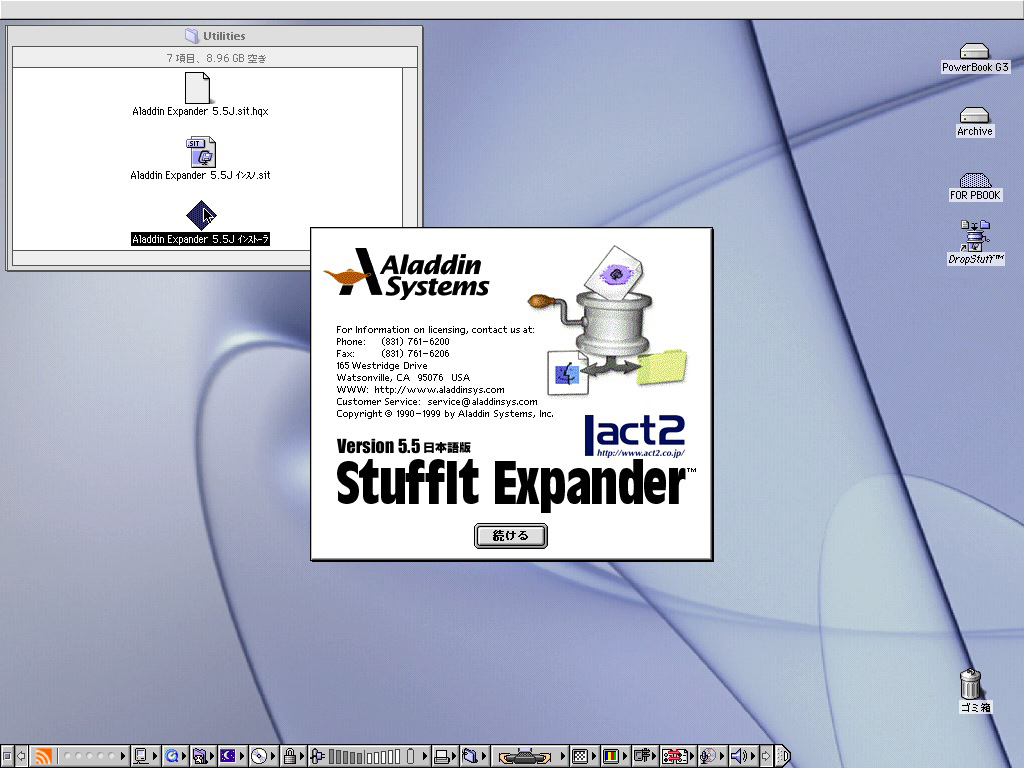Click the PowerBook-in-hands media bay icon

(525, 757)
